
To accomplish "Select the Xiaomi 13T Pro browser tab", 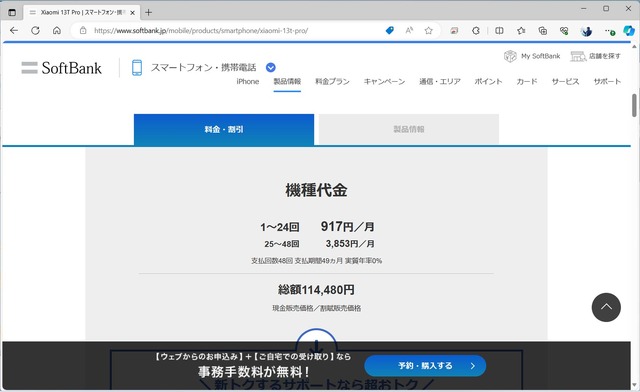I will (x=82, y=13).
